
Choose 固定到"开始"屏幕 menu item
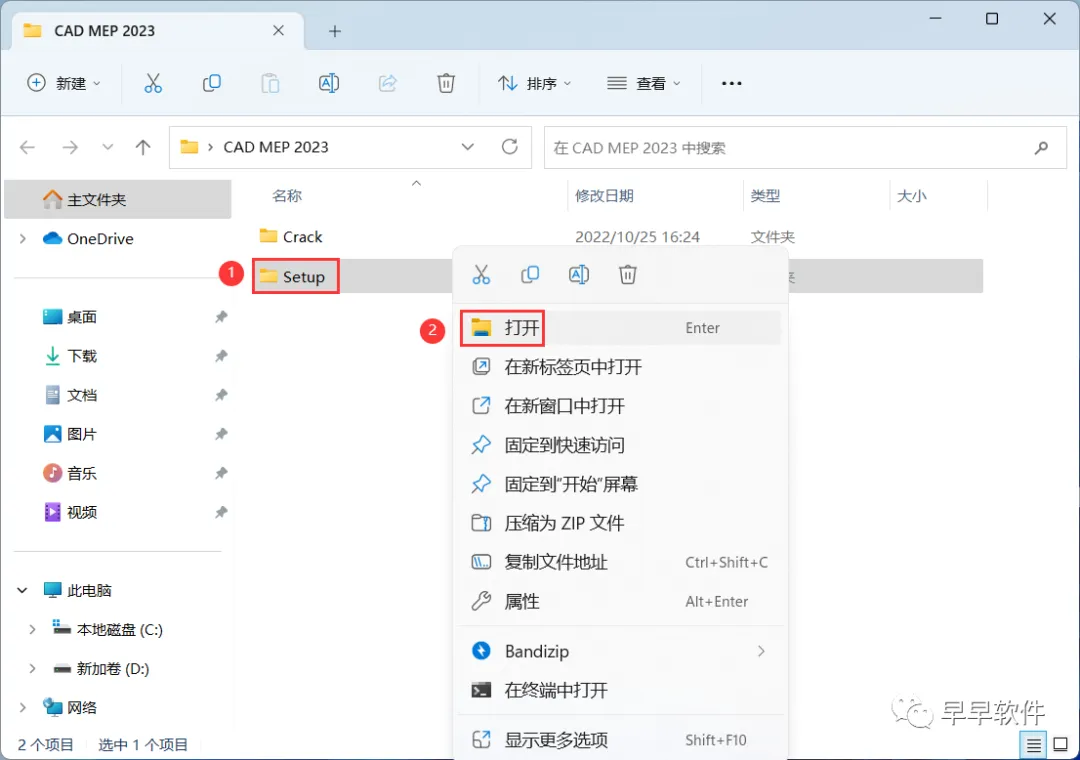coord(620,484)
